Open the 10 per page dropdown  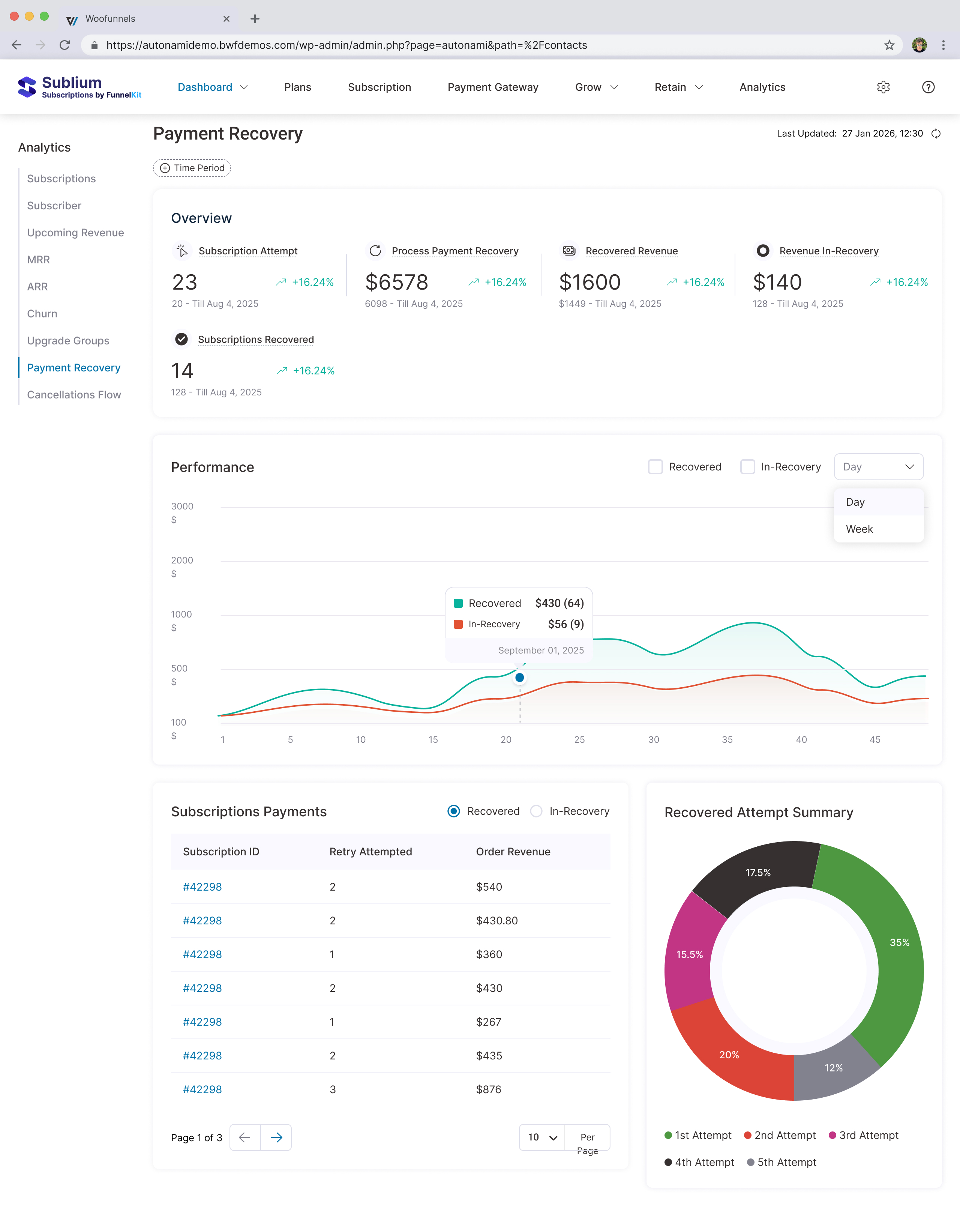pos(542,1137)
